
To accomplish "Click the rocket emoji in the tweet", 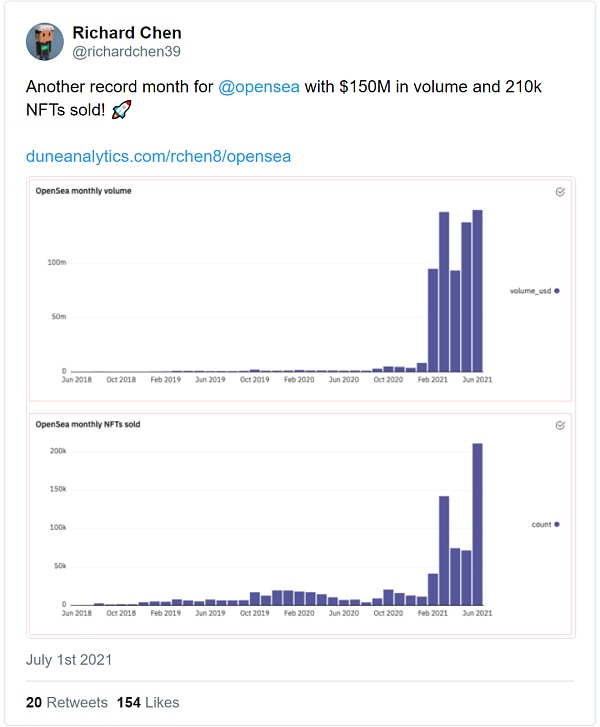I will (121, 112).
